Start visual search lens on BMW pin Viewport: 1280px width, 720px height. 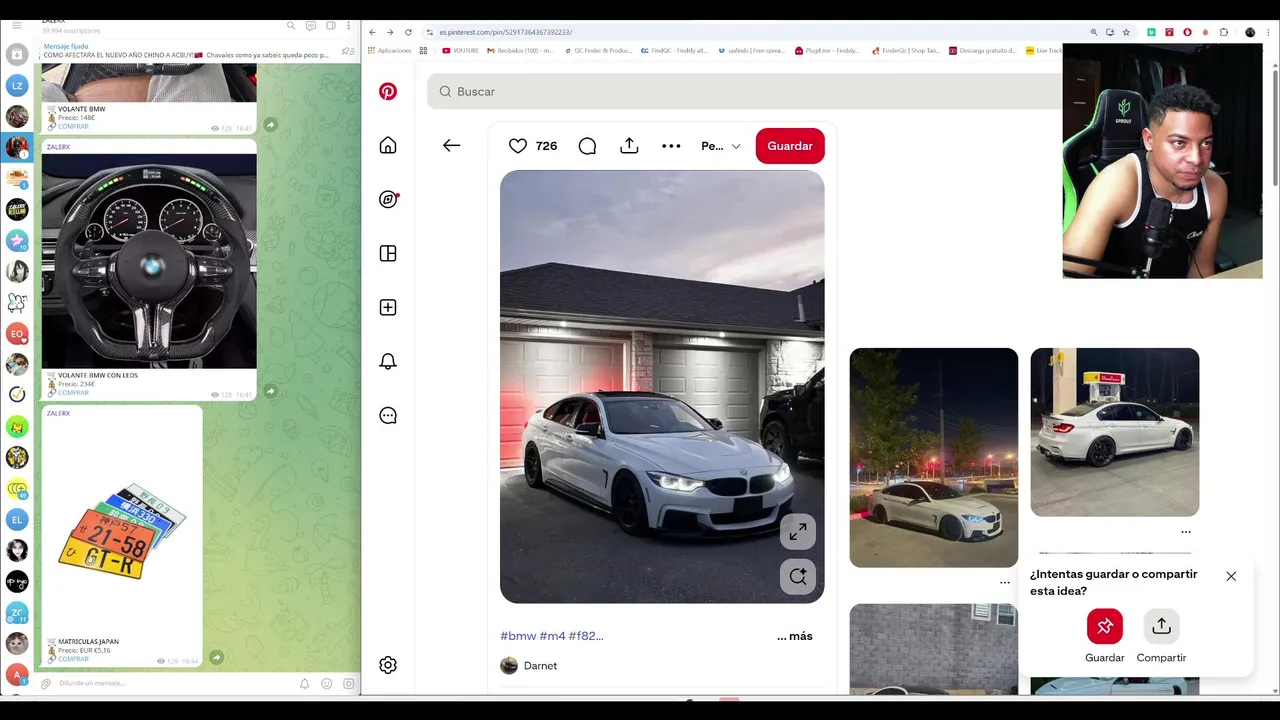tap(798, 576)
